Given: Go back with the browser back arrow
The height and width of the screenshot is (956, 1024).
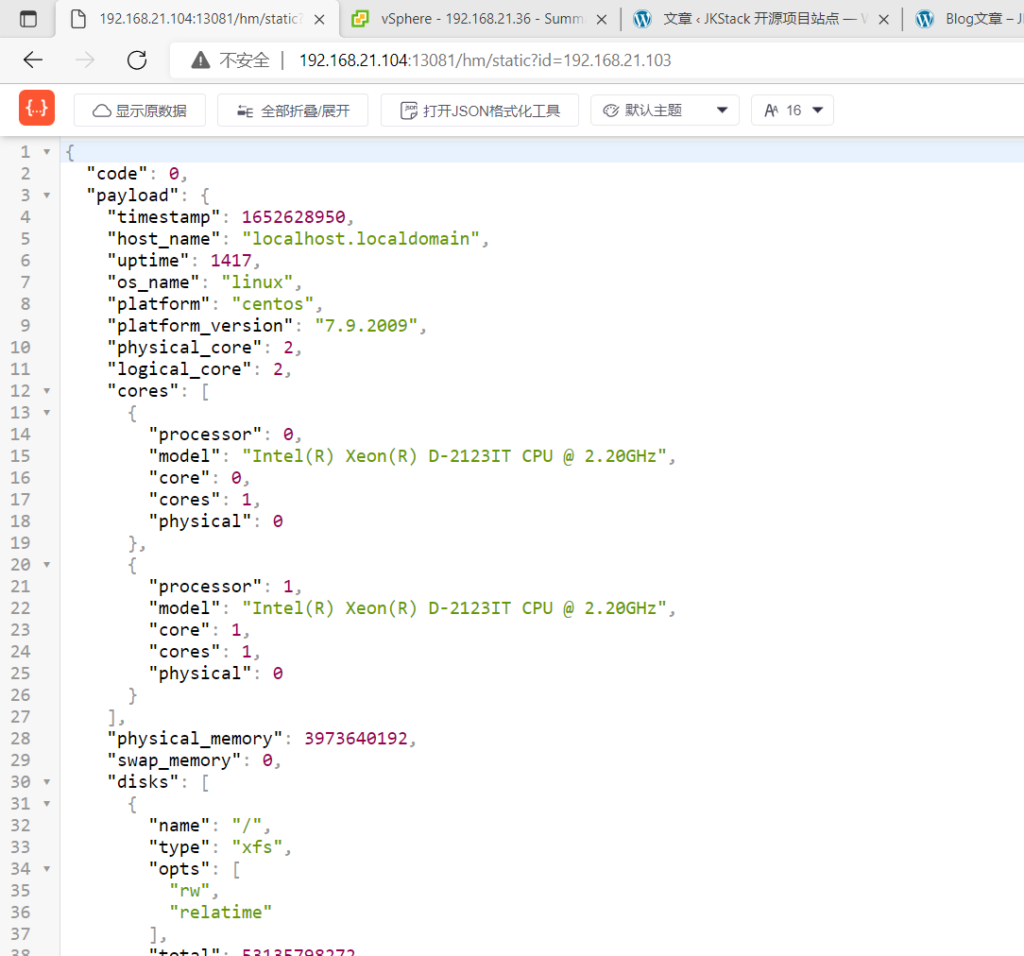Looking at the screenshot, I should coord(33,60).
